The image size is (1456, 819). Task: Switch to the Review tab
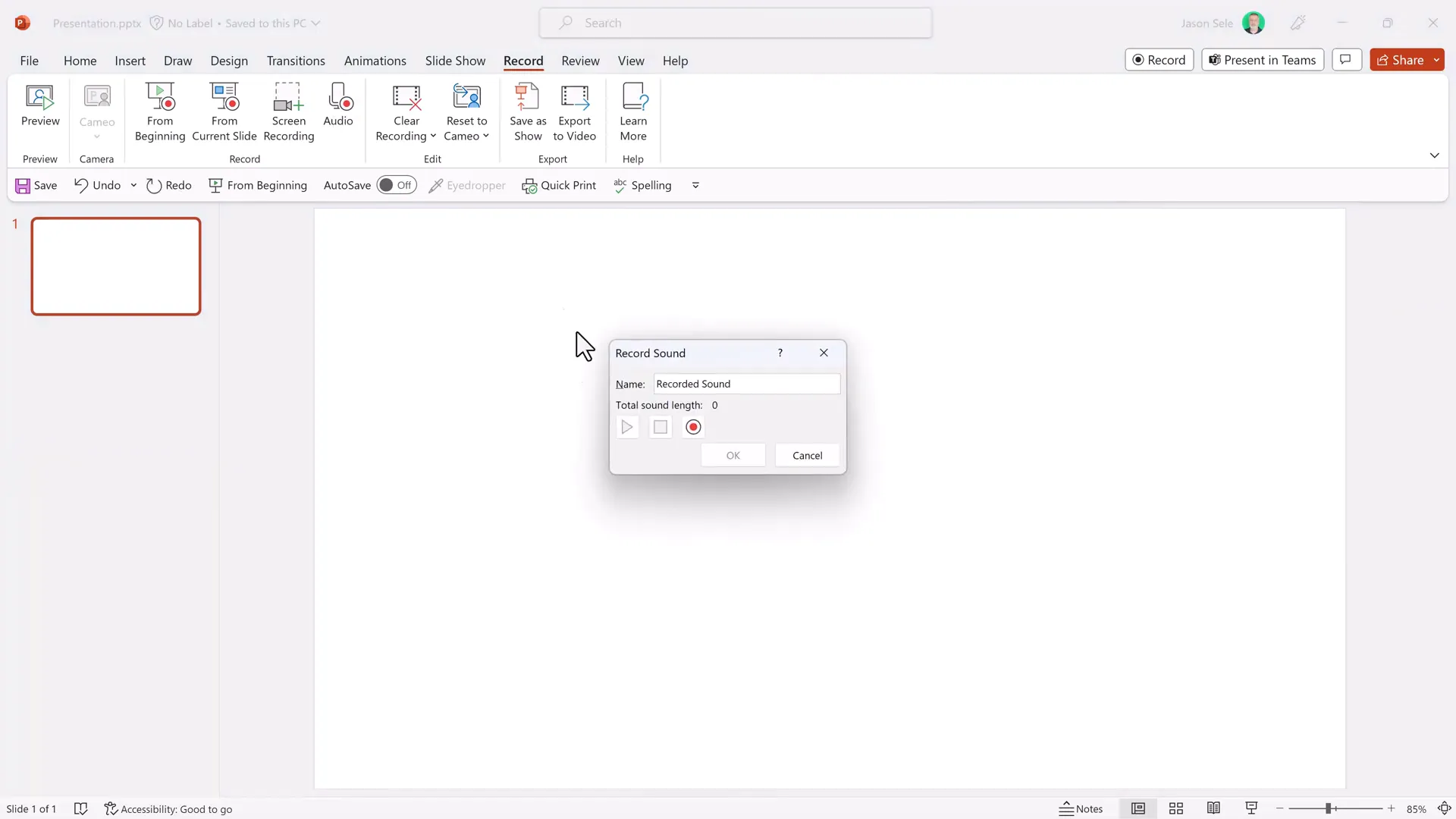pos(580,61)
